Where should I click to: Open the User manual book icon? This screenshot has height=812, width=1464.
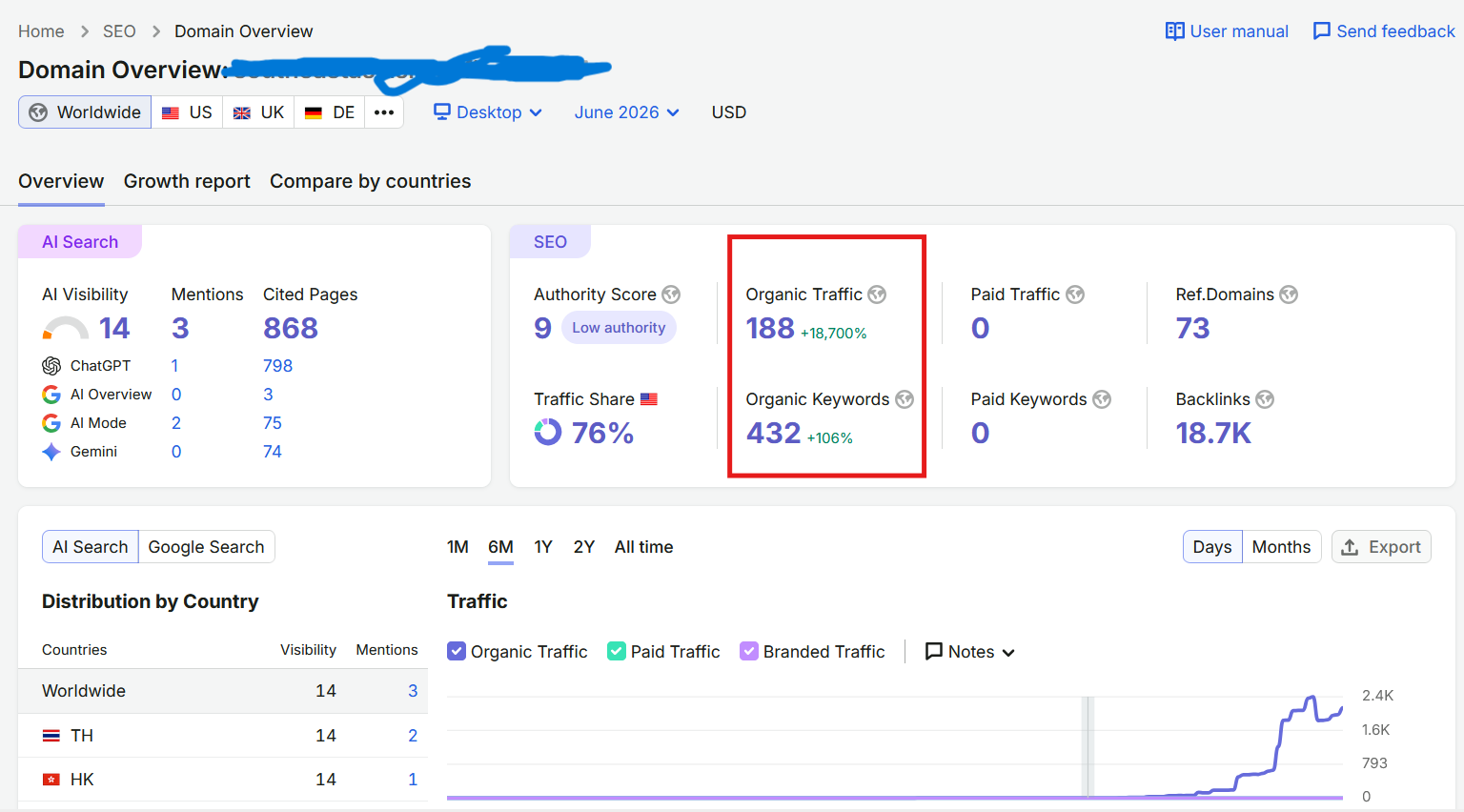tap(1175, 31)
